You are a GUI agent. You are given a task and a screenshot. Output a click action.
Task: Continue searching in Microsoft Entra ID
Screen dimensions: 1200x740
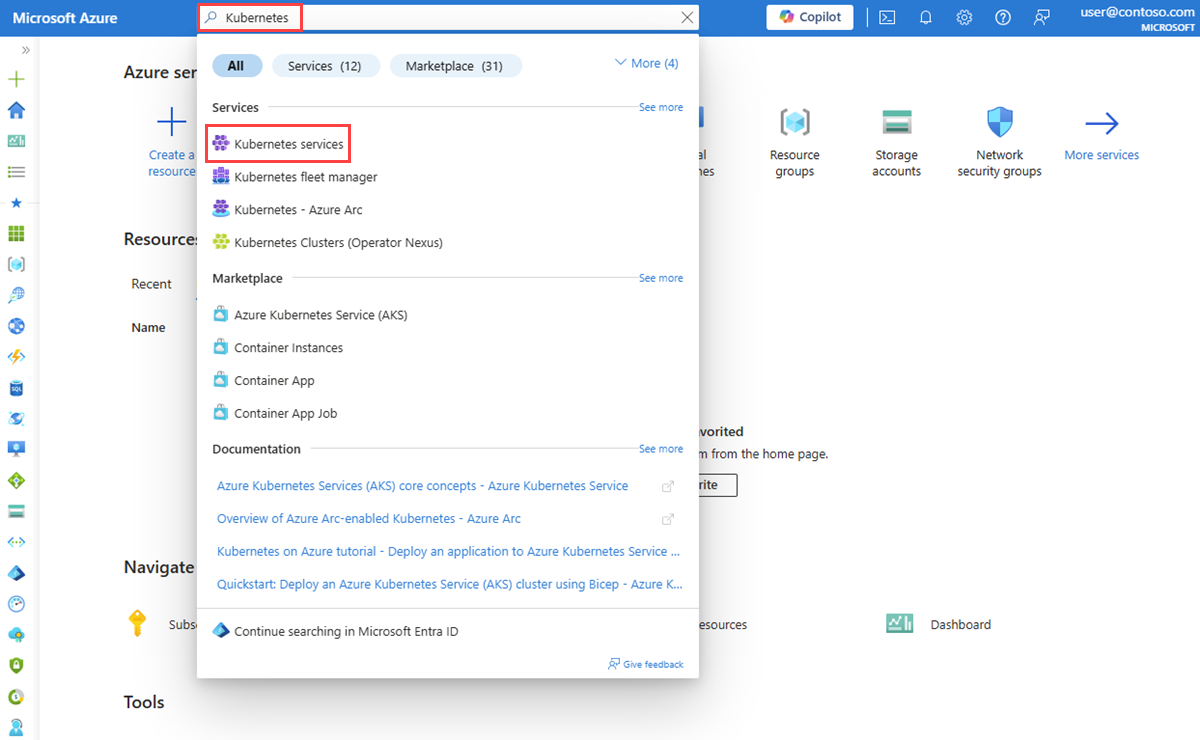coord(336,631)
